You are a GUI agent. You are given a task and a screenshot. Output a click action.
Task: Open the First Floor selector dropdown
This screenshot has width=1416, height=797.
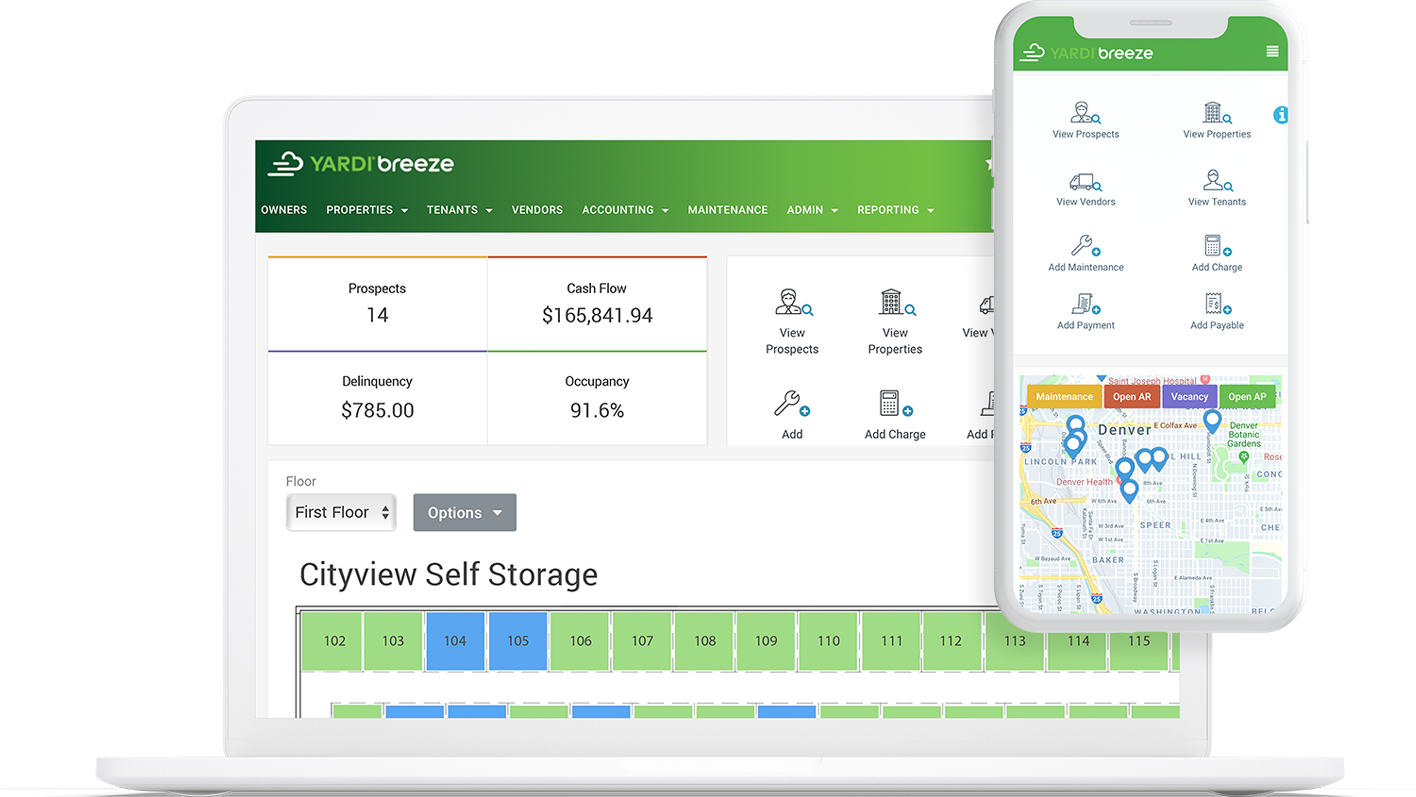click(x=341, y=512)
